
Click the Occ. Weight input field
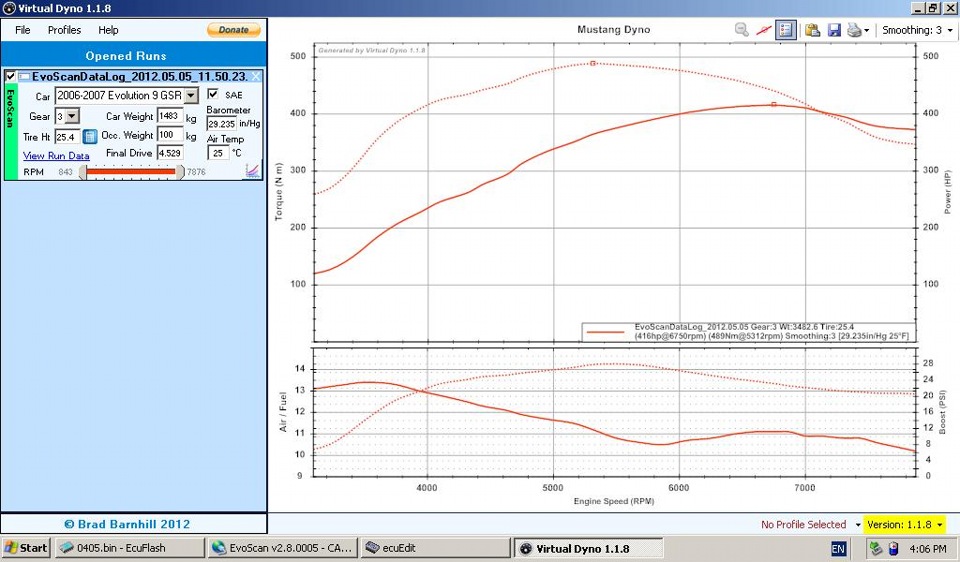click(170, 135)
